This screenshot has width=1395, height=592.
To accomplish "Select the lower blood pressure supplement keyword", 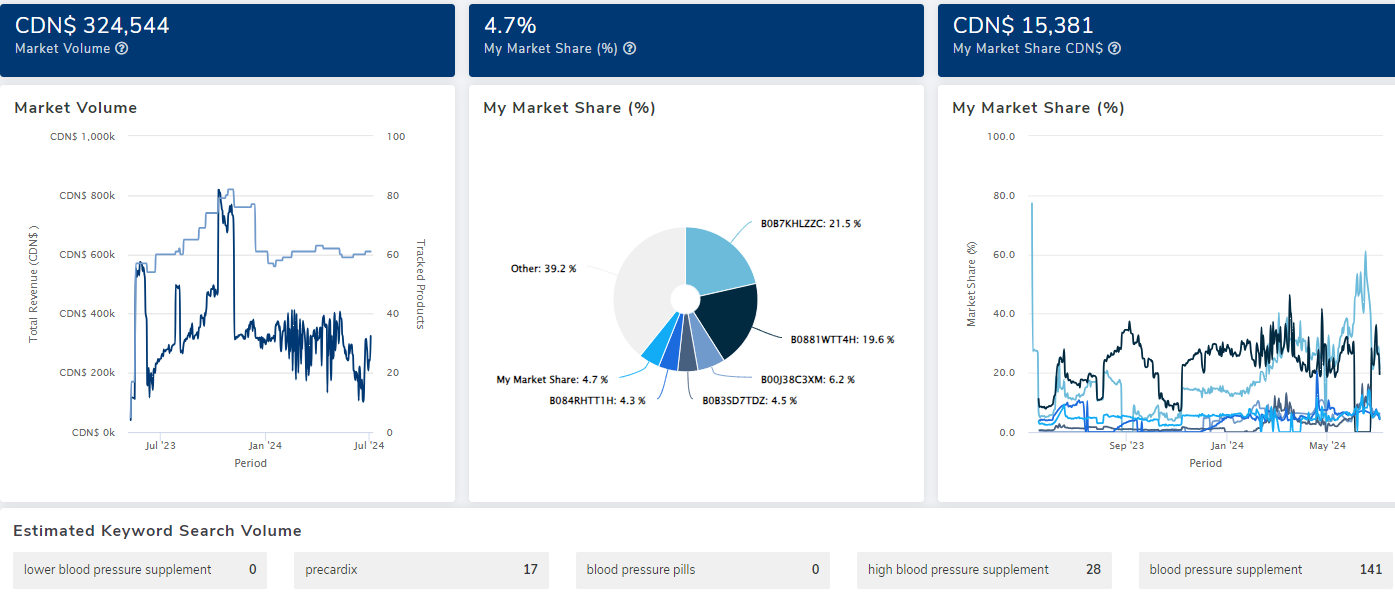I will (x=140, y=570).
